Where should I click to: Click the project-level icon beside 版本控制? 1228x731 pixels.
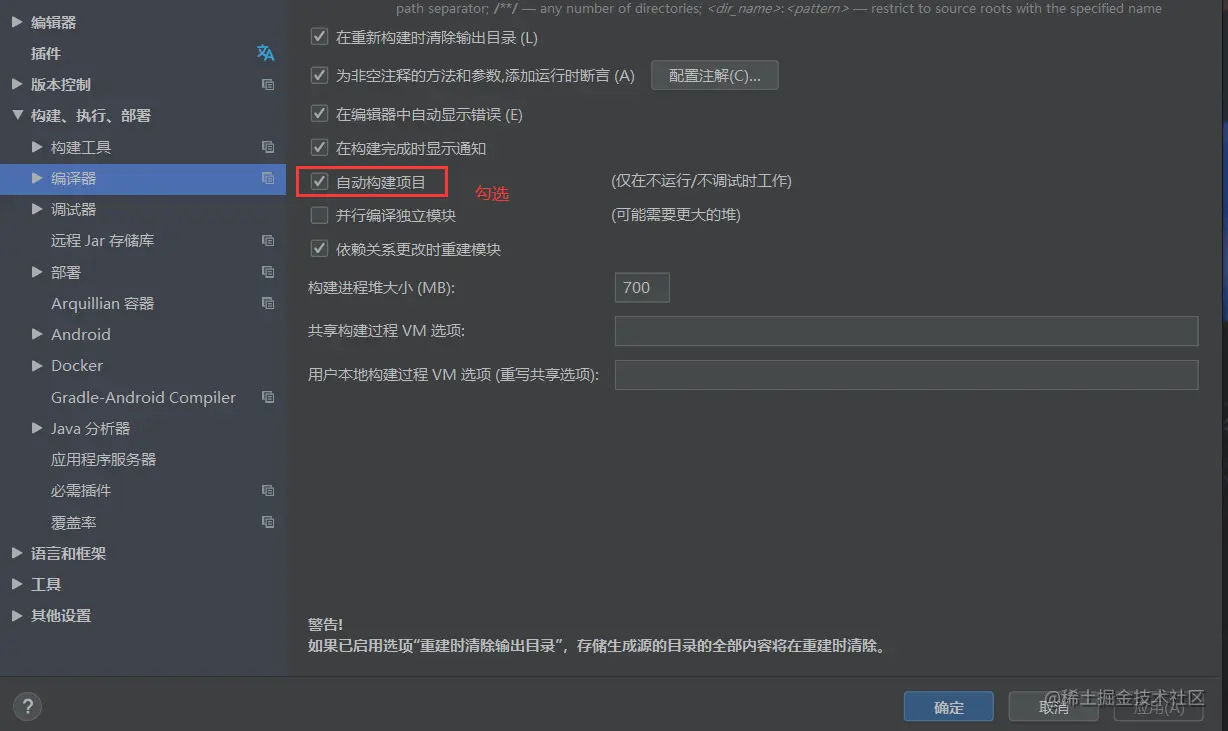268,85
